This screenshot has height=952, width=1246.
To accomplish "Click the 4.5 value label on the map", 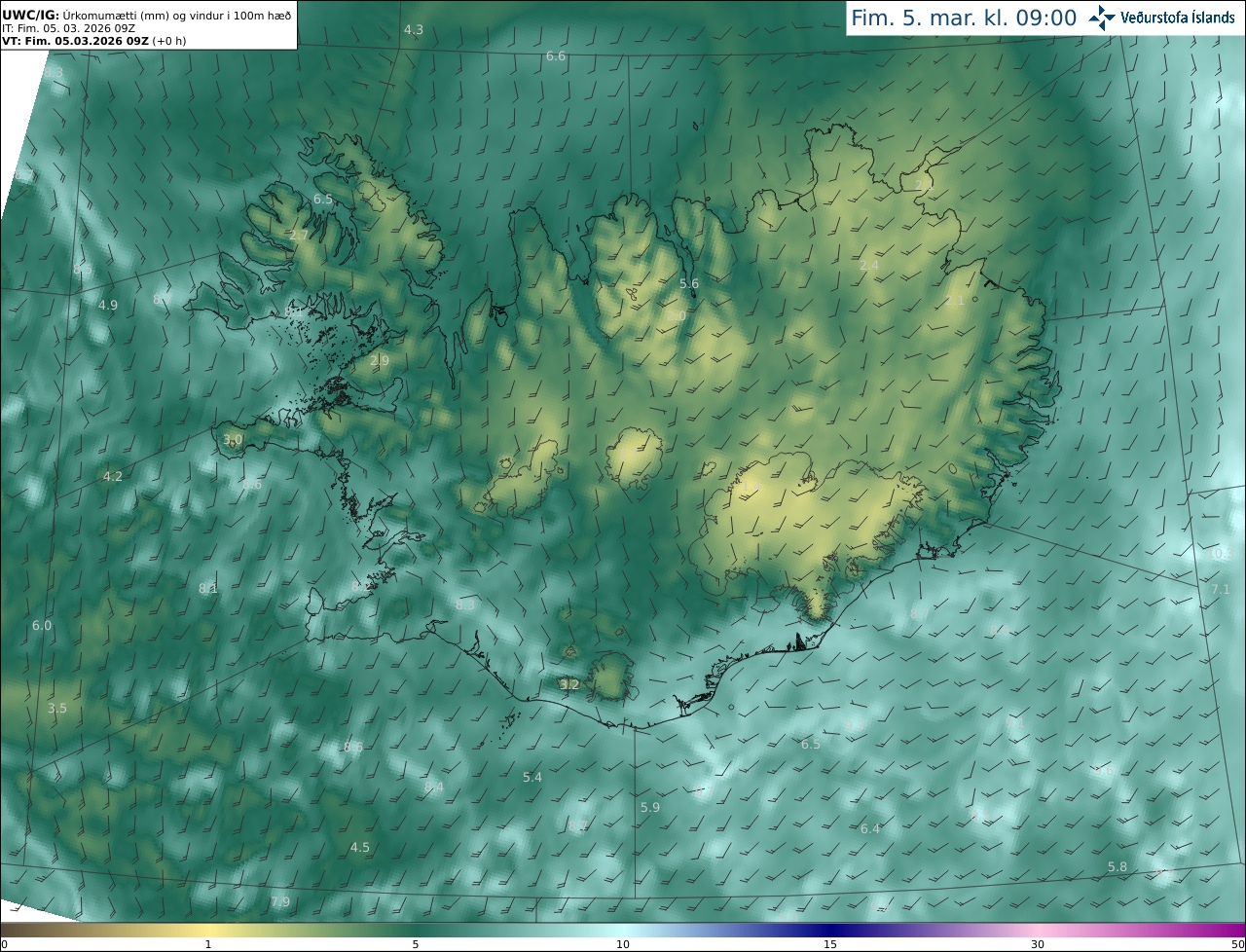I will 360,848.
